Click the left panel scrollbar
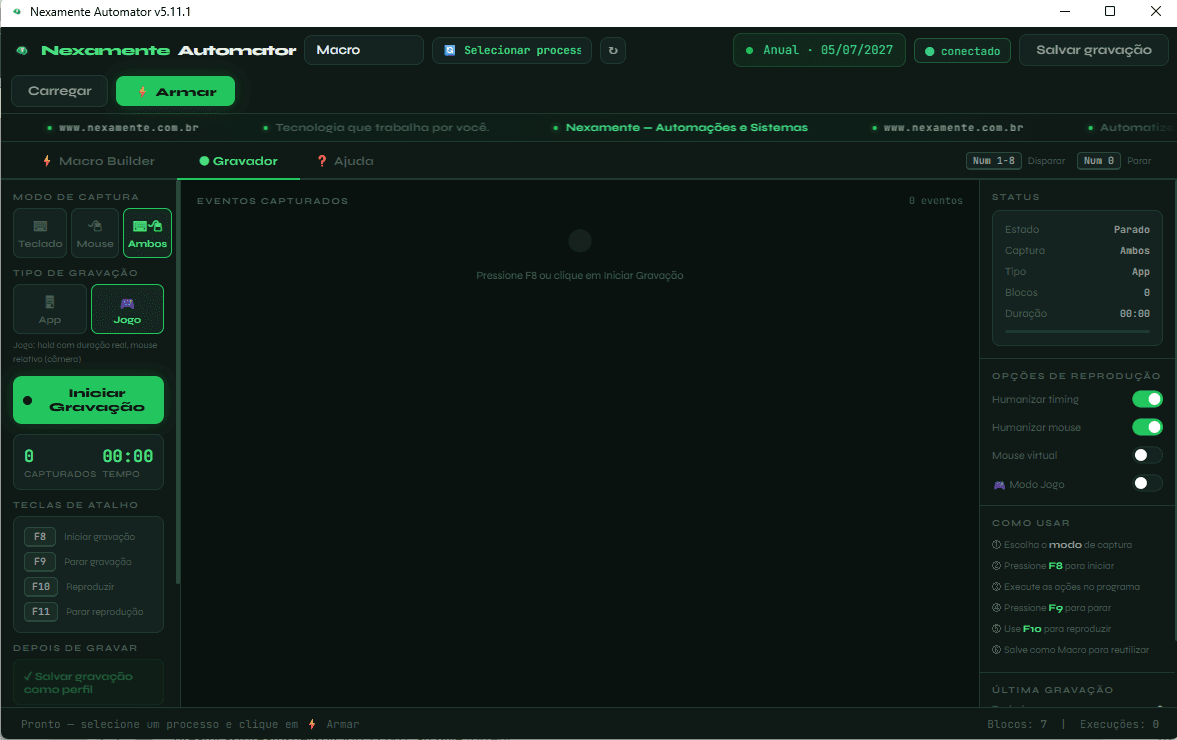This screenshot has width=1177, height=740. point(178,383)
